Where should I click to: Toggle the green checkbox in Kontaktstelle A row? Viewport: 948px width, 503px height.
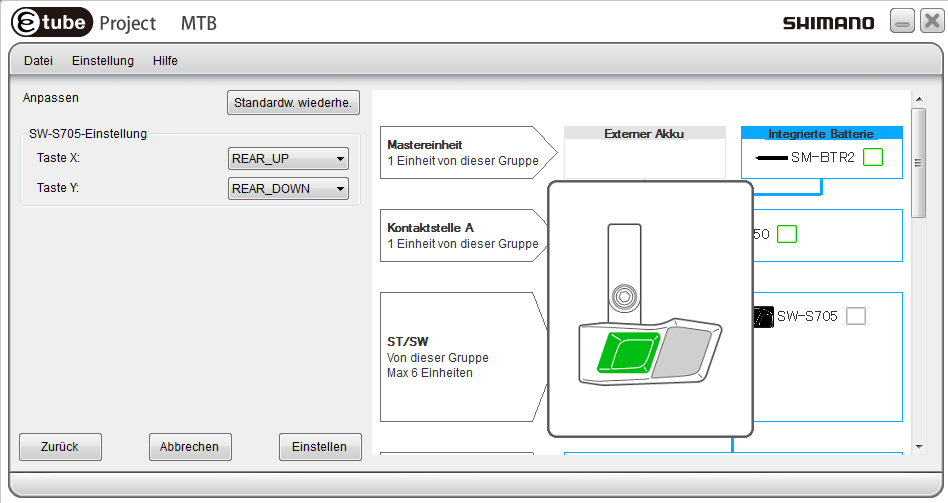[x=787, y=234]
